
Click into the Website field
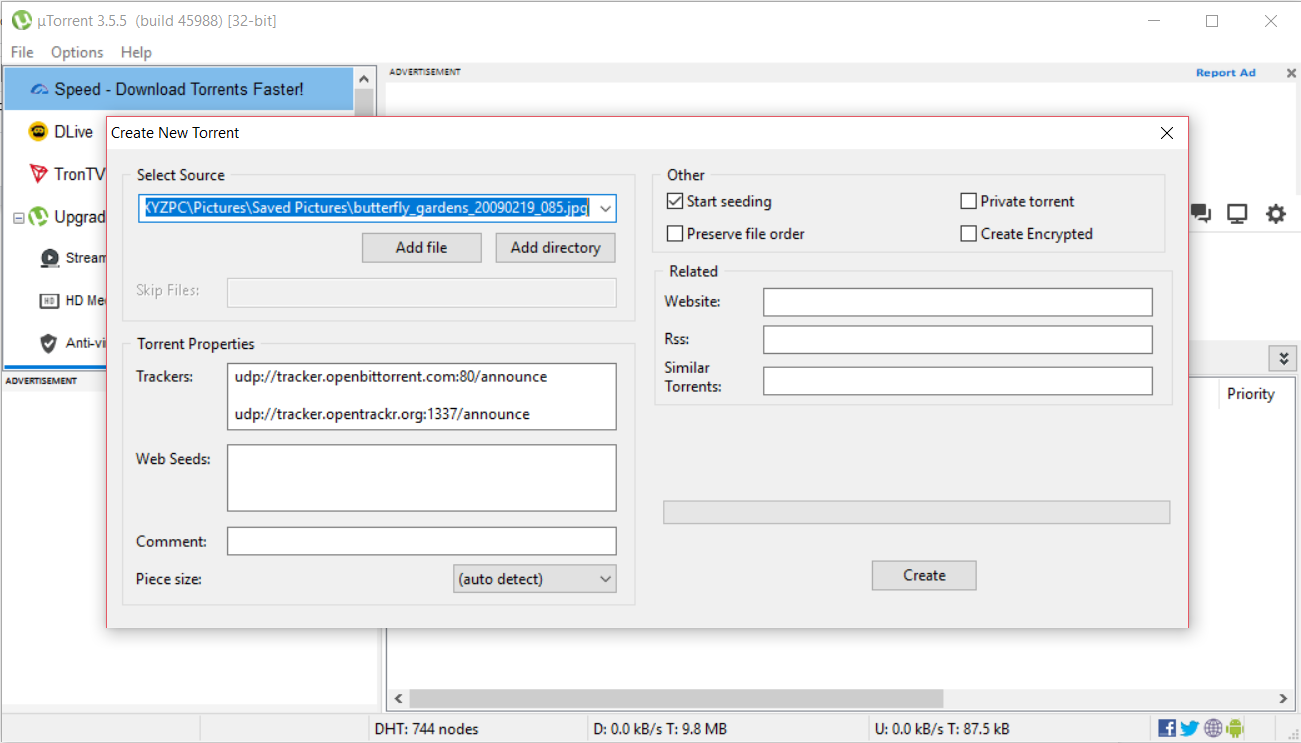(x=958, y=302)
